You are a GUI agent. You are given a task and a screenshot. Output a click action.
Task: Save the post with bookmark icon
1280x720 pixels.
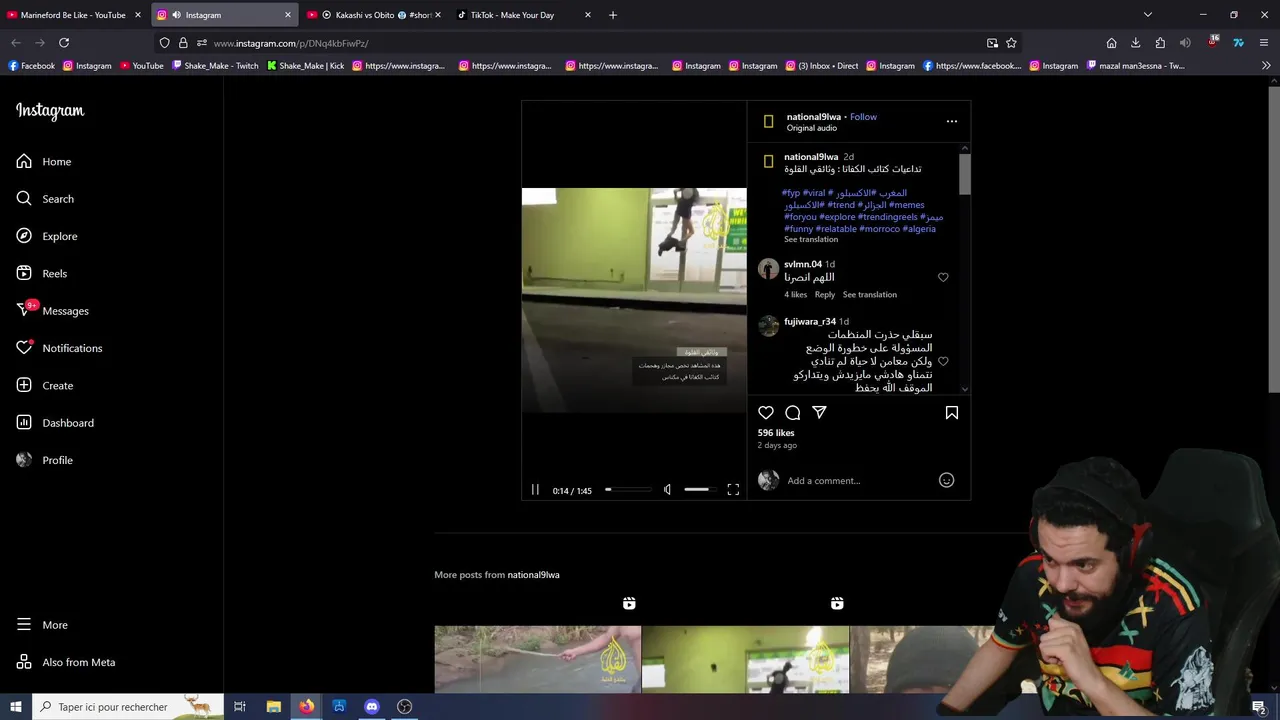[x=952, y=413]
